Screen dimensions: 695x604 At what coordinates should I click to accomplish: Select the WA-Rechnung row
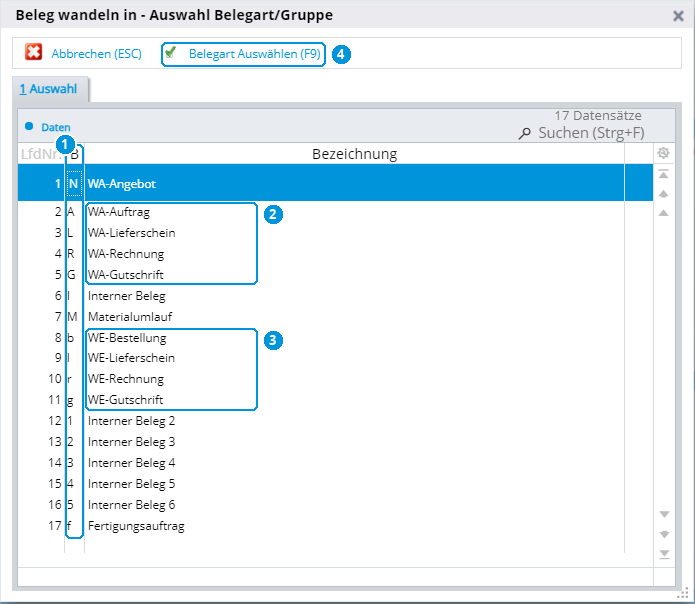(336, 253)
